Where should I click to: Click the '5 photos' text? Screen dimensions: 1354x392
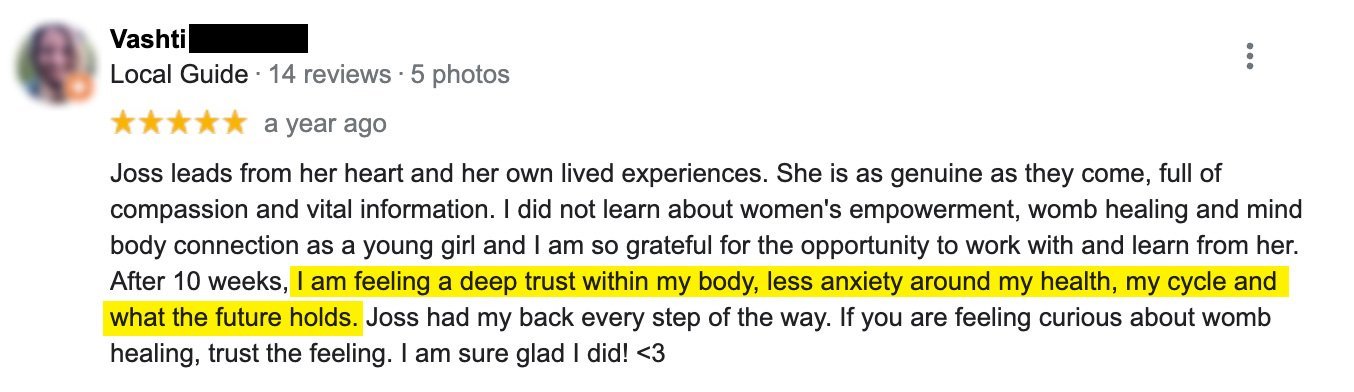click(x=460, y=74)
